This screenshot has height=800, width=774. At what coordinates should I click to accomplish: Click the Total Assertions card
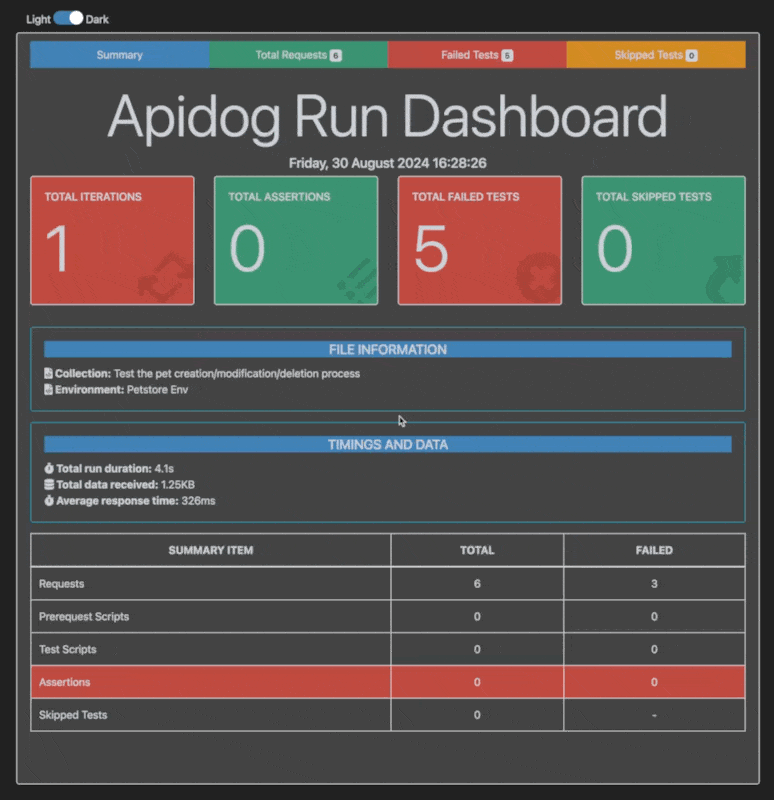(x=296, y=240)
